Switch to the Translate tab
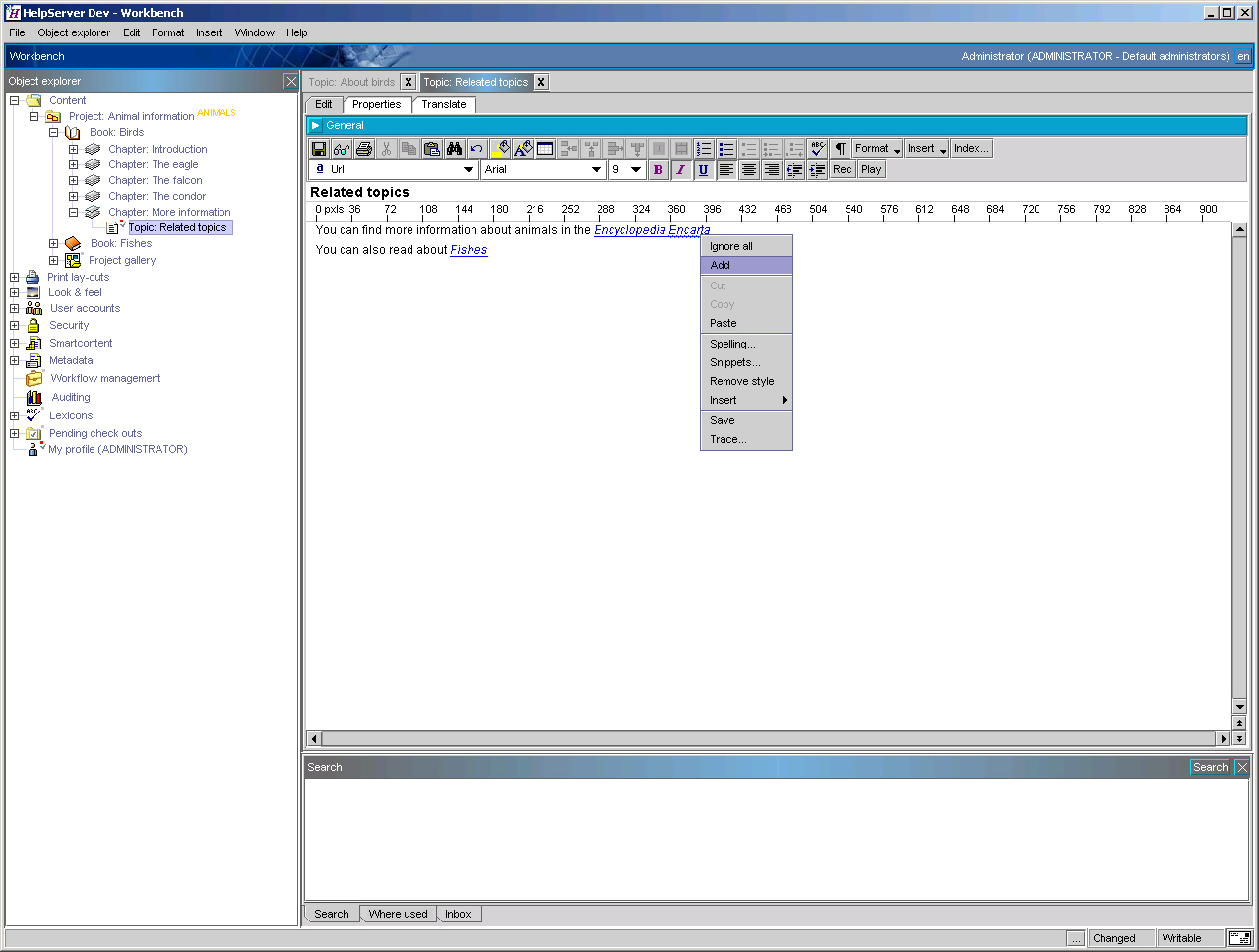This screenshot has height=952, width=1259. pos(444,104)
